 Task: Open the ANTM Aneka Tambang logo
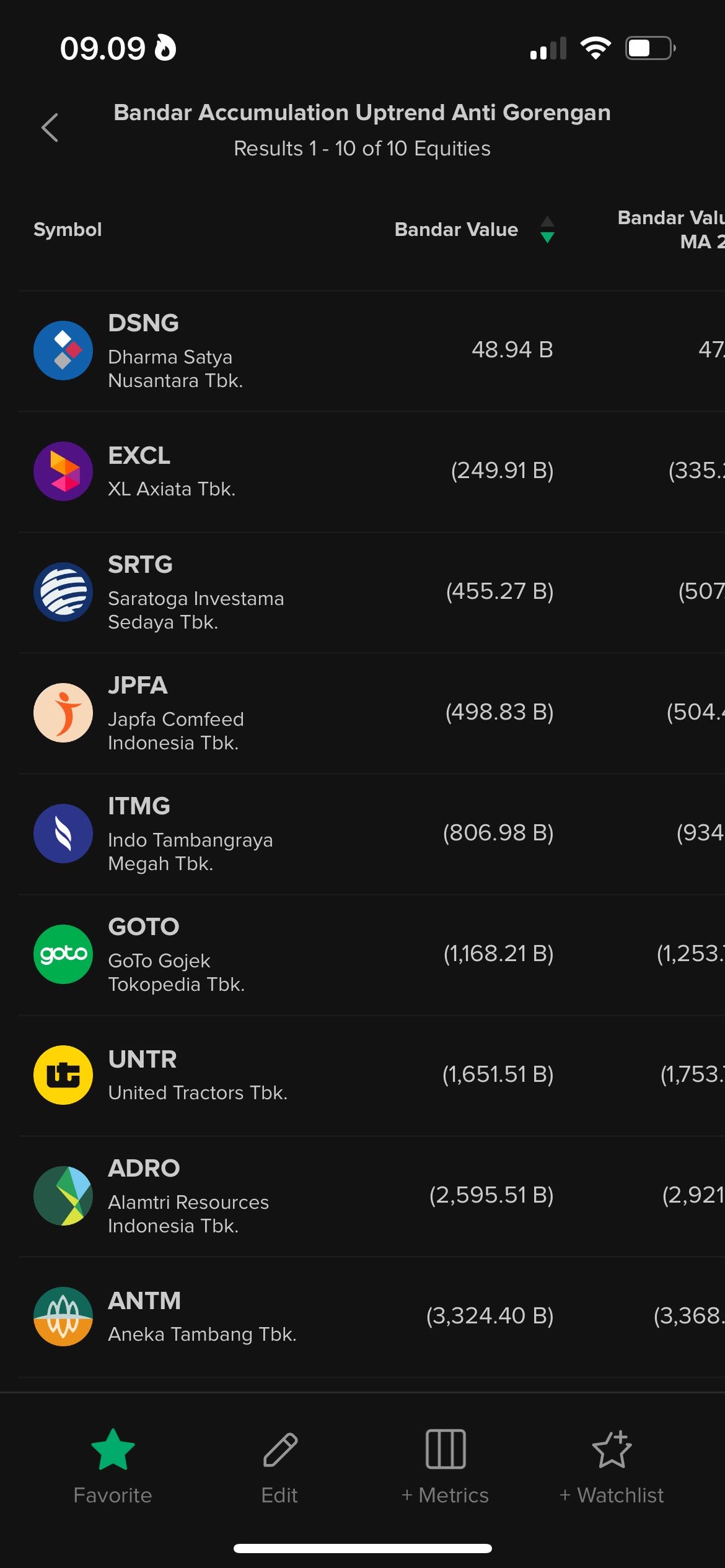click(x=63, y=1317)
